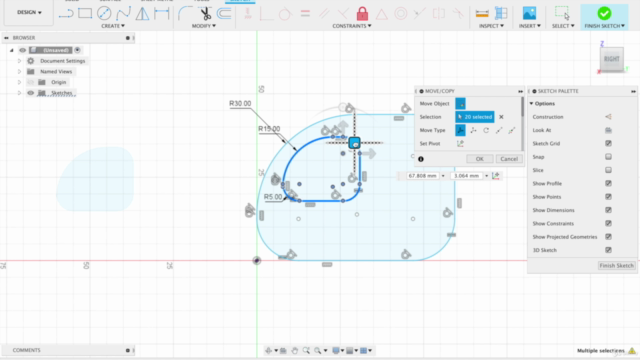
Task: Toggle the 3D Sketch checkbox
Action: coord(608,250)
